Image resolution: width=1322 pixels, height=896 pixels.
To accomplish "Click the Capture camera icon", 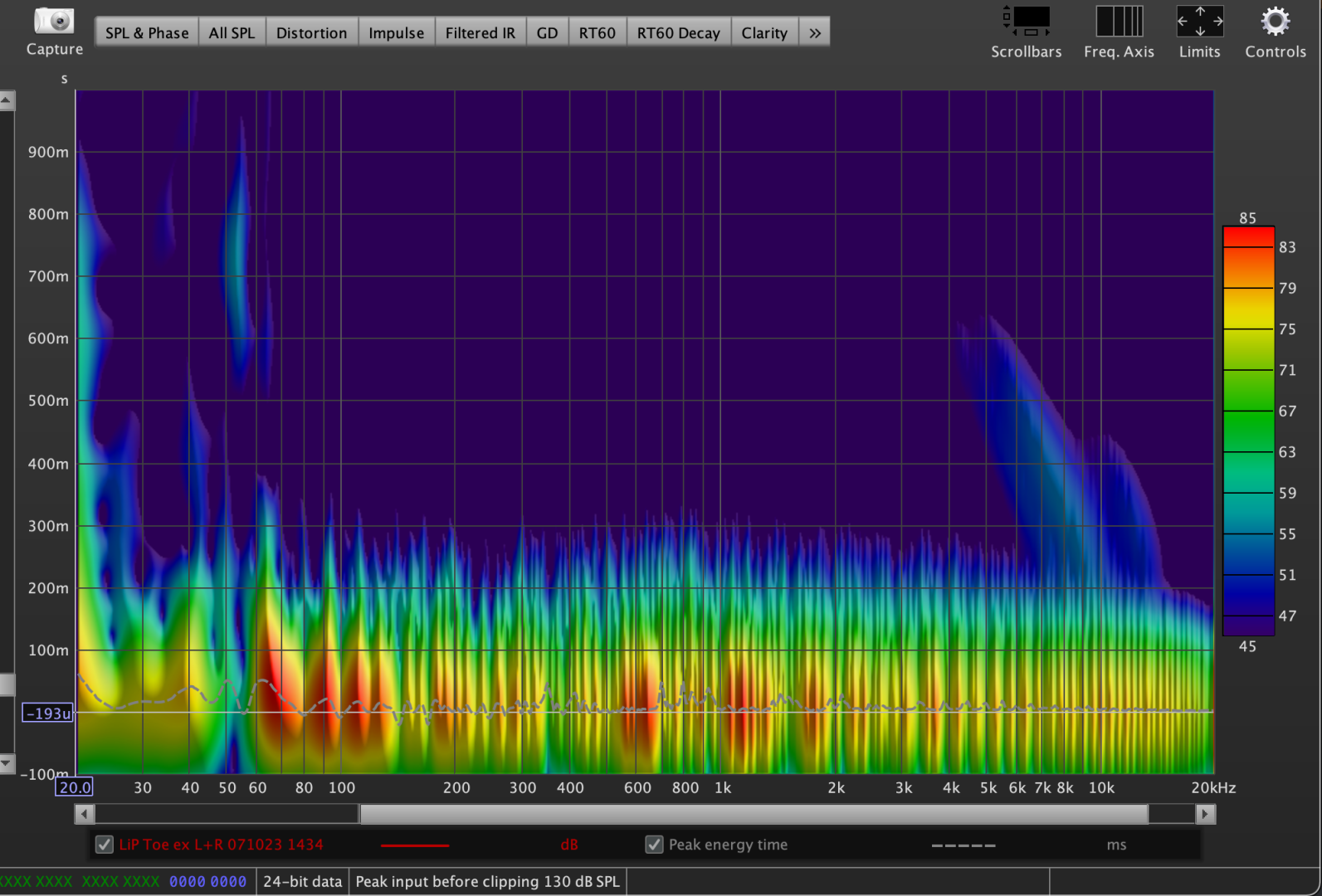I will [x=54, y=22].
